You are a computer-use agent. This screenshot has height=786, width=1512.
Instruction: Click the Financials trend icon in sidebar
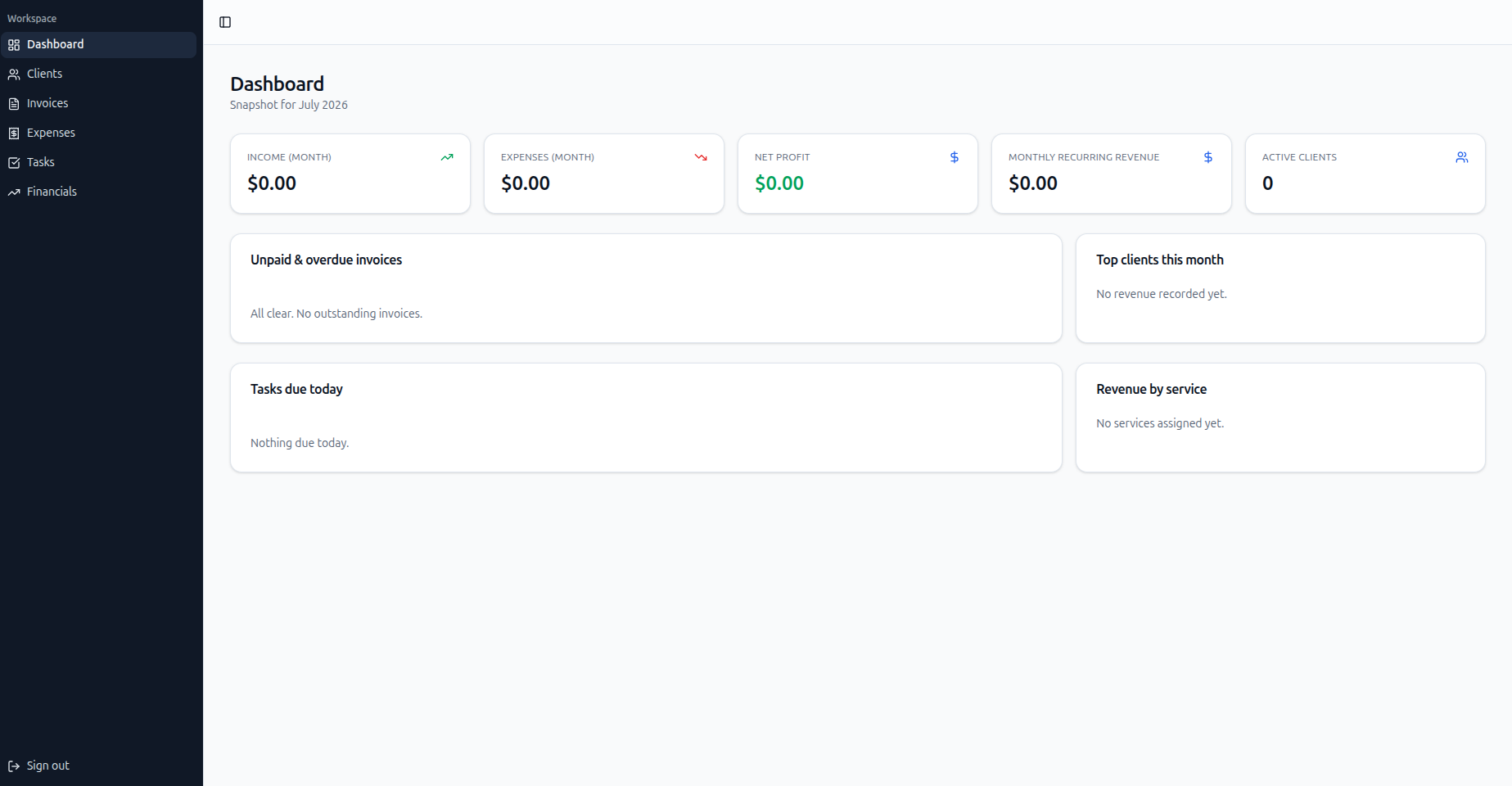pyautogui.click(x=14, y=192)
